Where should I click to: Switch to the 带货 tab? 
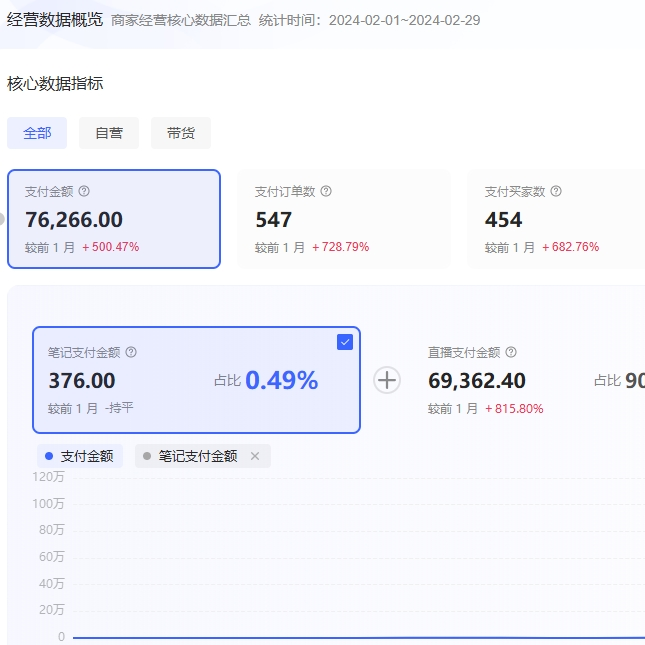coord(181,133)
